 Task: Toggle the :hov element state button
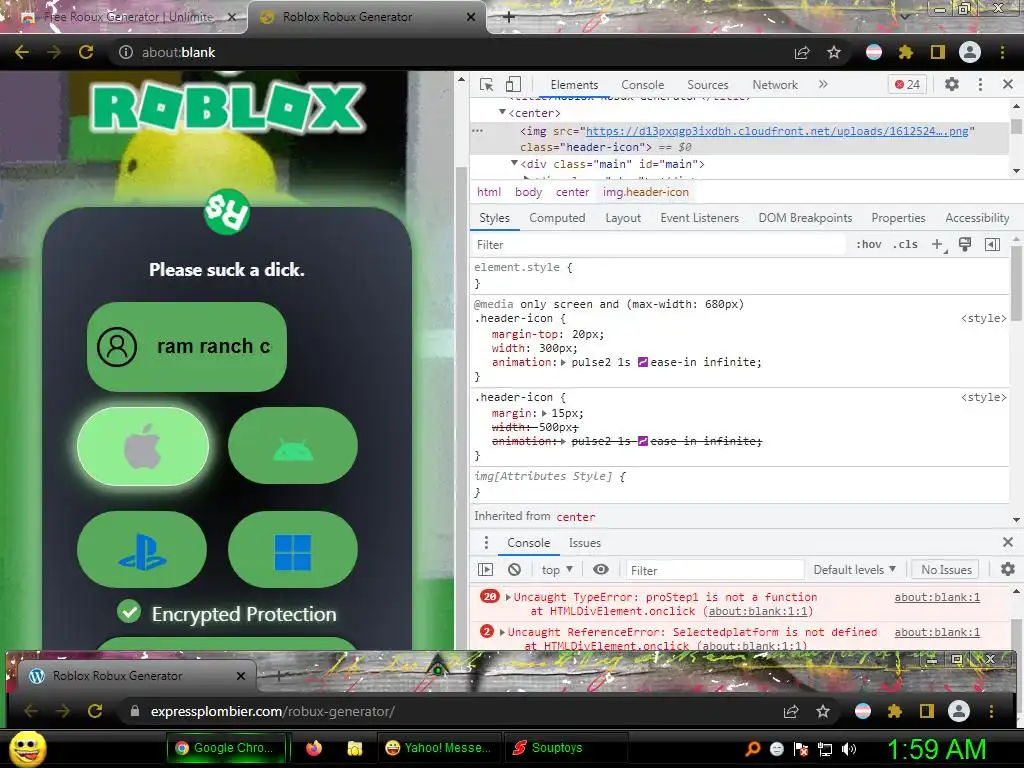pyautogui.click(x=869, y=244)
